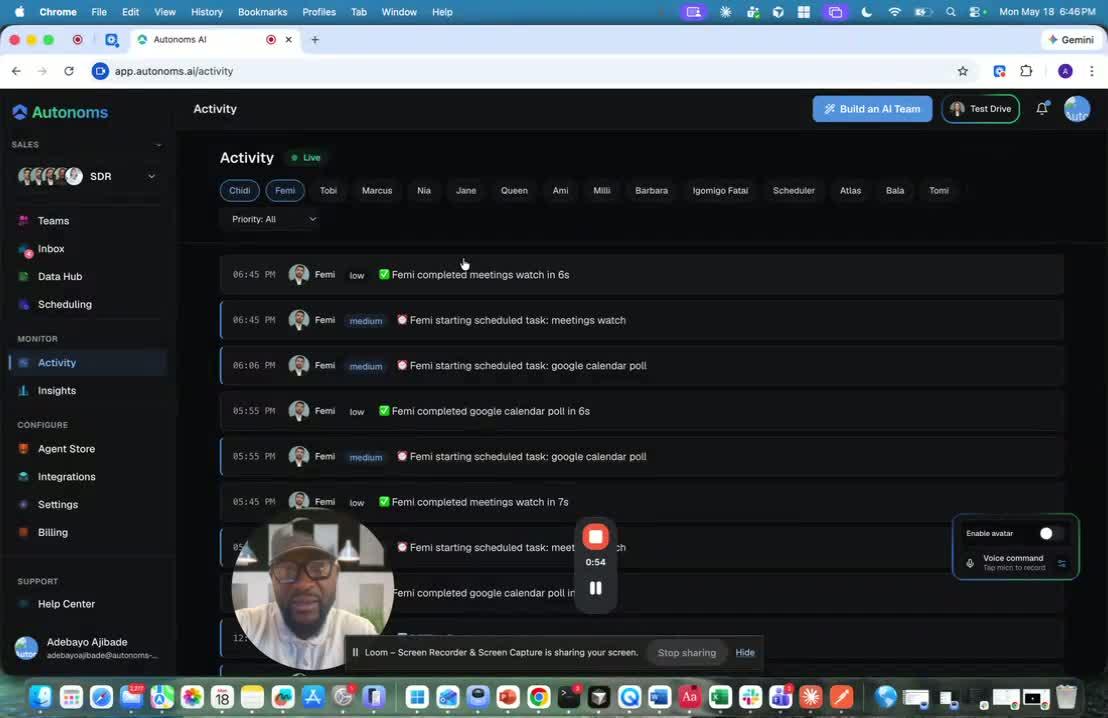Click Stop sharing button
Viewport: 1108px width, 718px height.
pos(686,652)
